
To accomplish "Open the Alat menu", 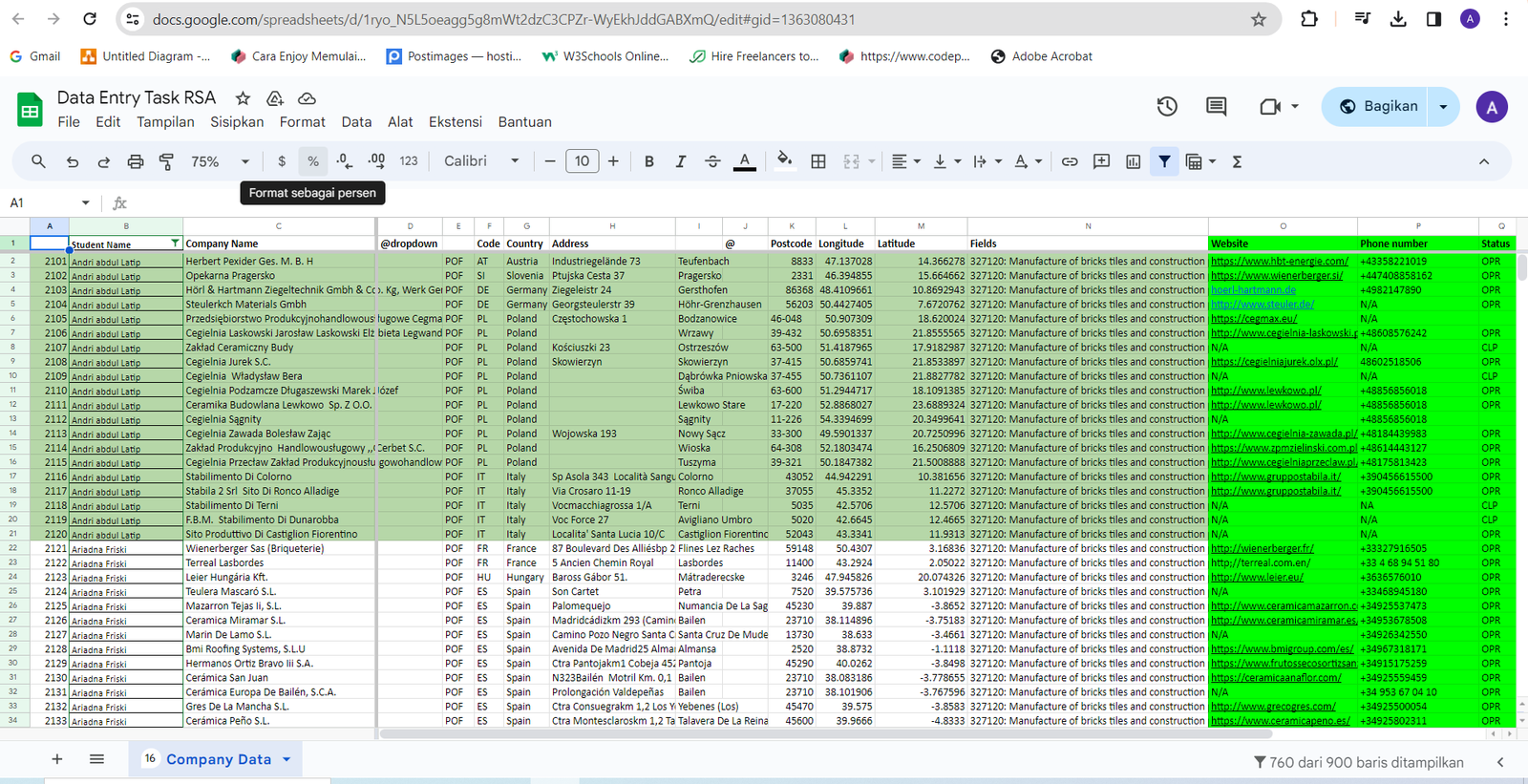I will (400, 122).
